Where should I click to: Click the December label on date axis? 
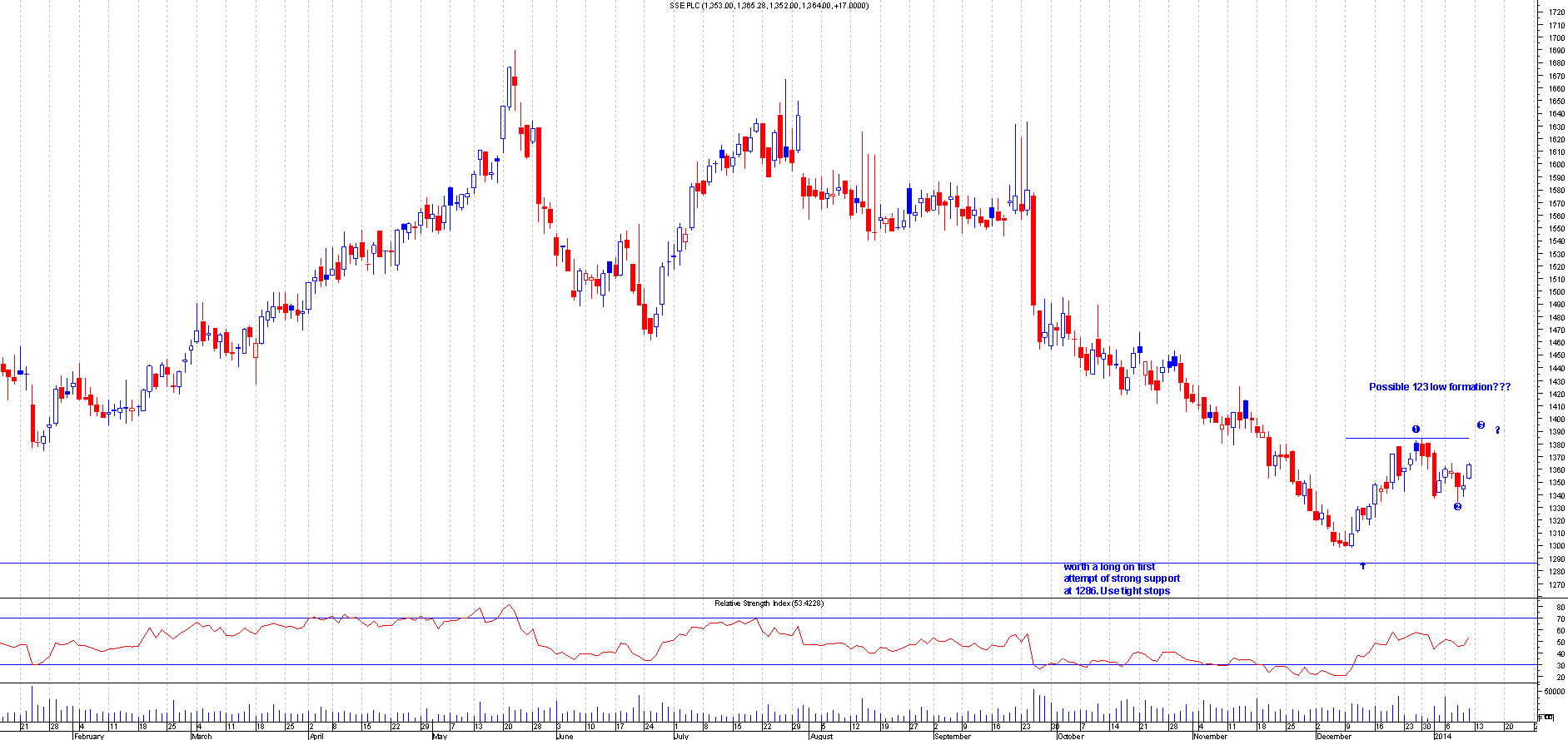1333,736
